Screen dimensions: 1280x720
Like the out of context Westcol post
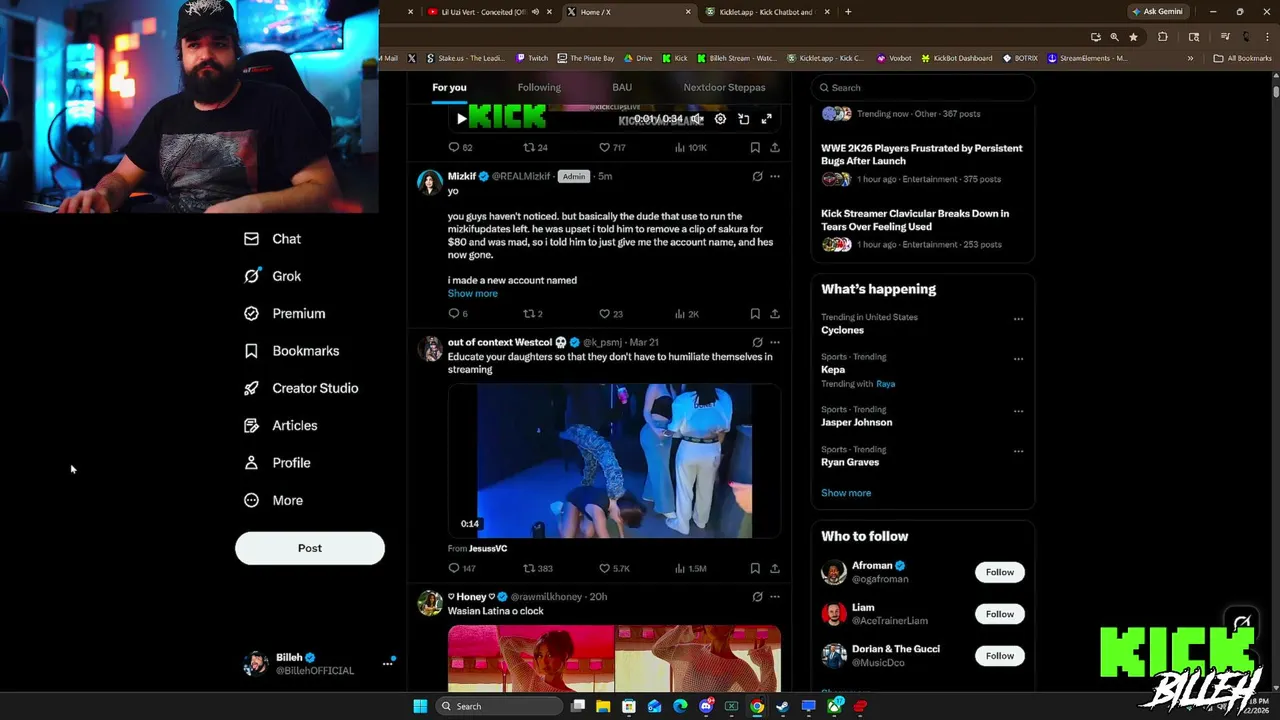[604, 568]
